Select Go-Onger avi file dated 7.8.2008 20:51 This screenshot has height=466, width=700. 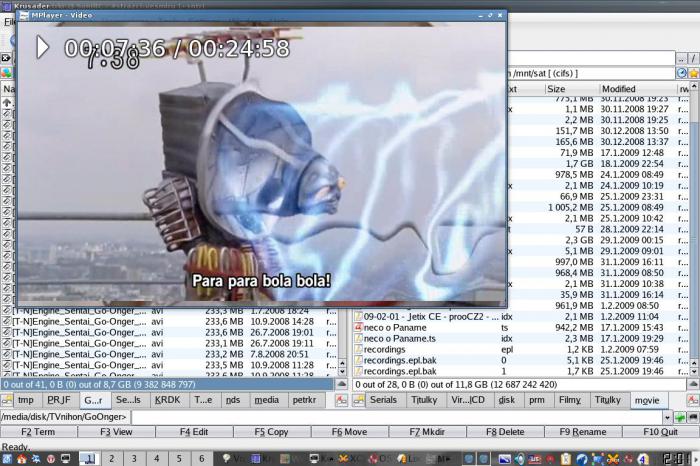click(170, 354)
